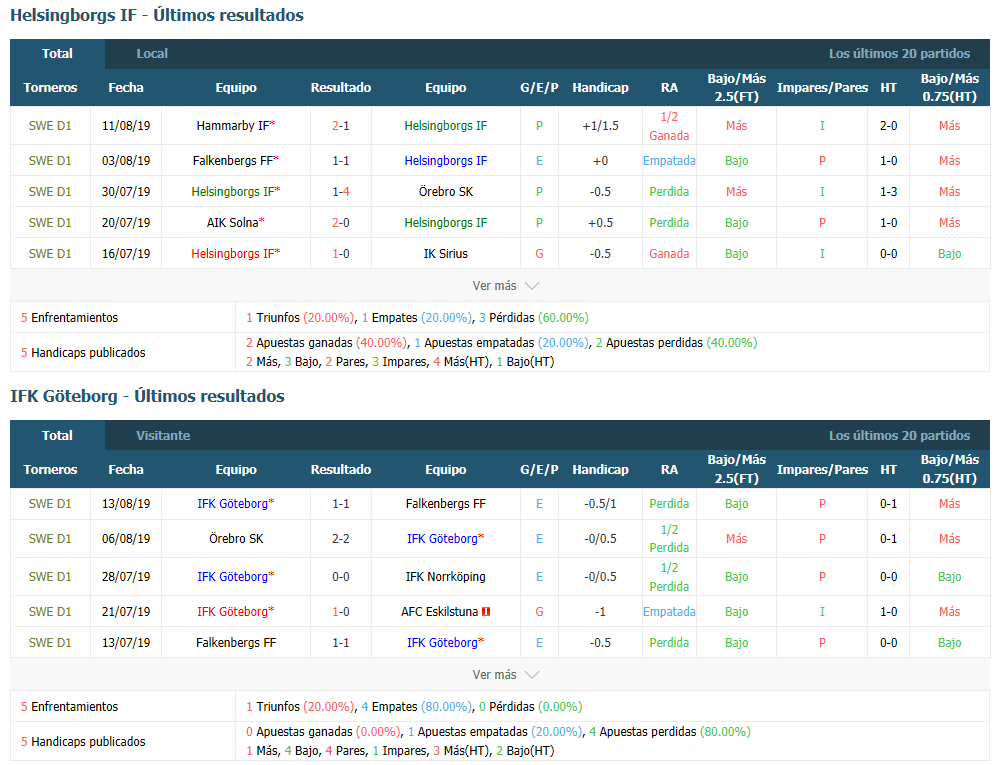This screenshot has height=765, width=1003.
Task: Click G/E/P header in Göteborg table
Action: click(539, 469)
